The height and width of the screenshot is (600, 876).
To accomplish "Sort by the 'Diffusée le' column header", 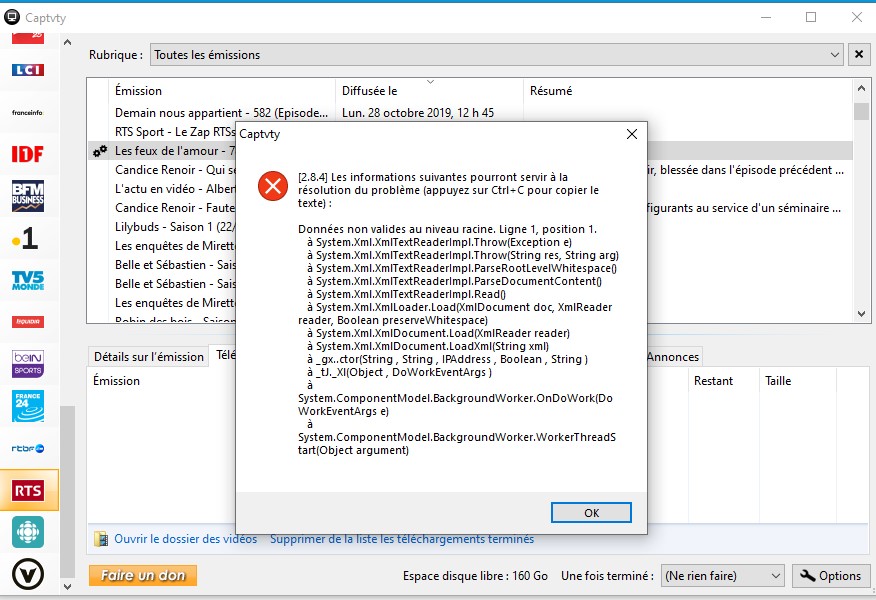I will click(x=430, y=91).
